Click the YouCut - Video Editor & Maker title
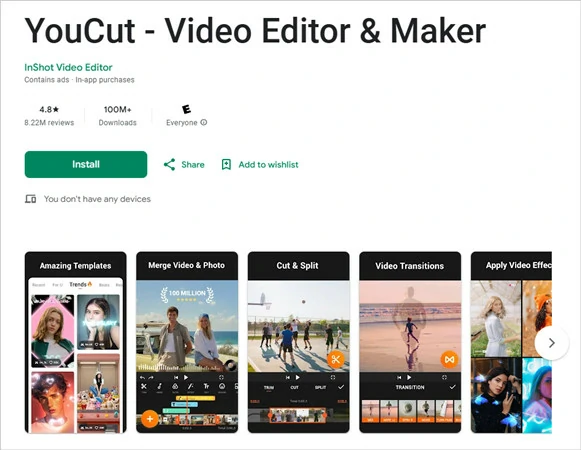This screenshot has width=581, height=450. coord(255,31)
